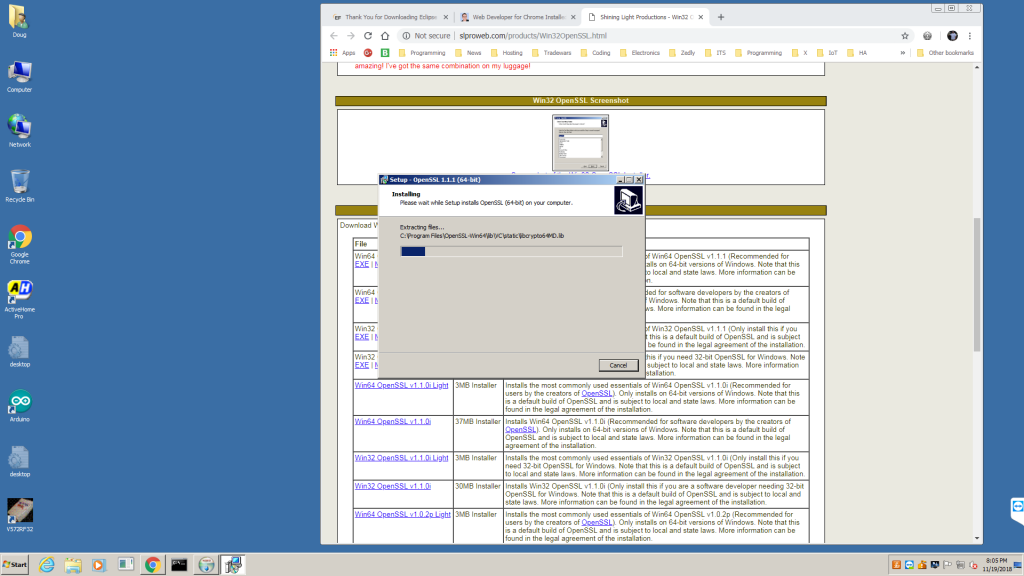Go back using Chrome's back arrow
This screenshot has height=576, width=1024.
click(x=334, y=36)
